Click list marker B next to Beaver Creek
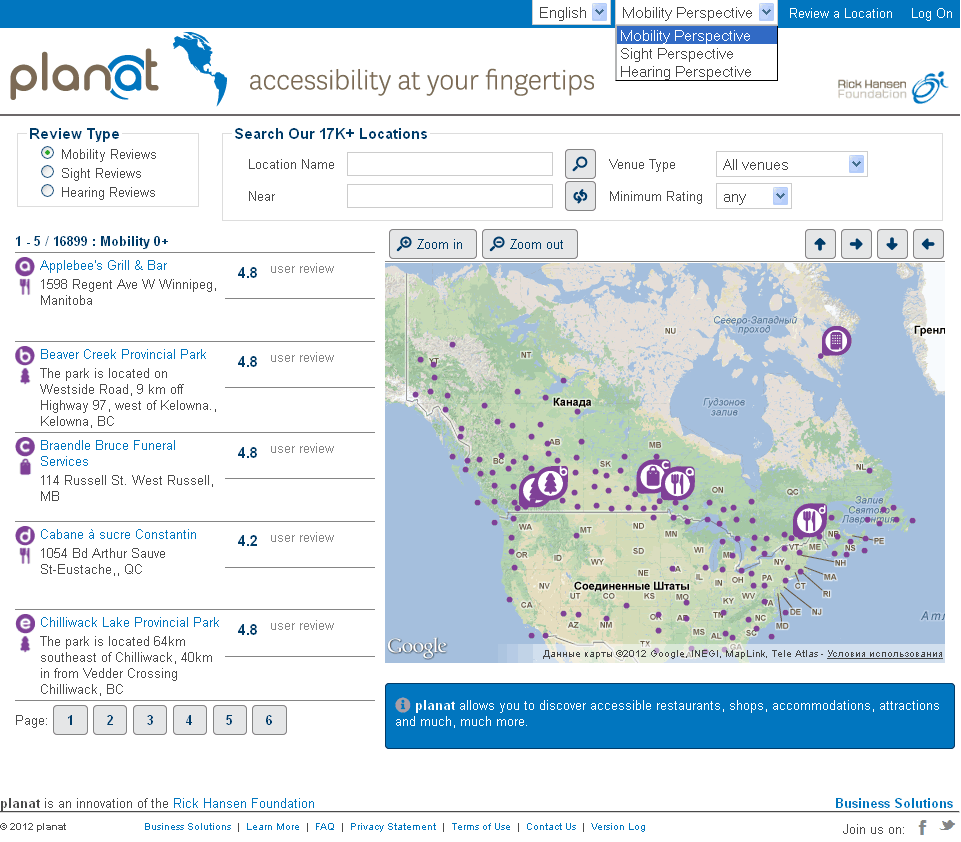 click(25, 355)
